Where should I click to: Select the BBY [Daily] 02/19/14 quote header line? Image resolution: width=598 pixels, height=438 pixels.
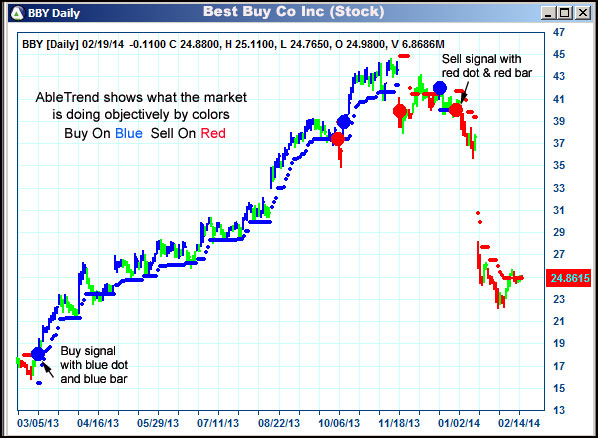233,45
